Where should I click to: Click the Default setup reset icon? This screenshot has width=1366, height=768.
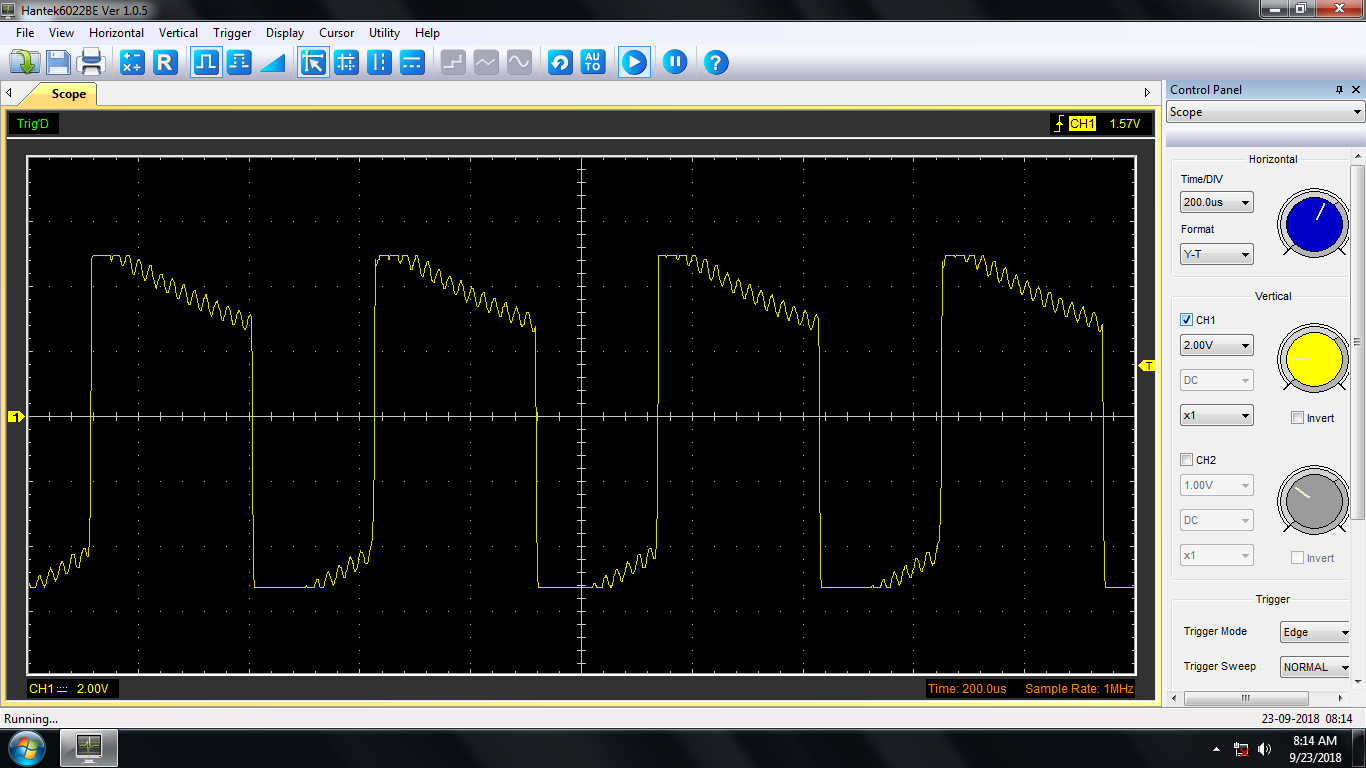click(560, 62)
